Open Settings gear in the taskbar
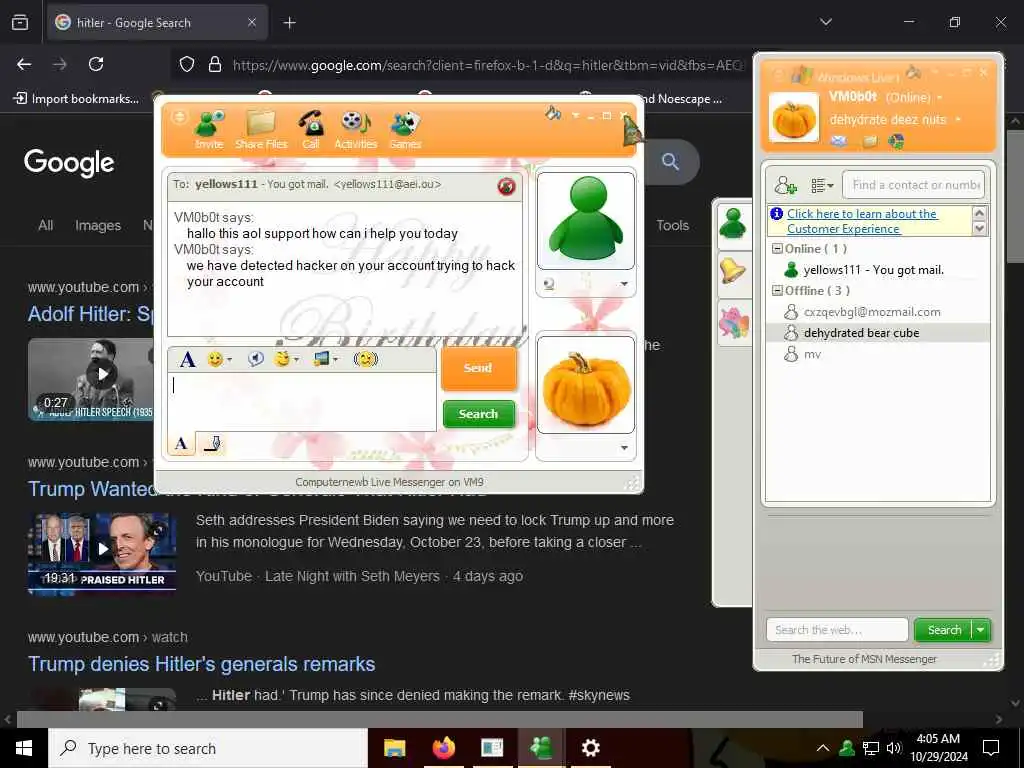 pyautogui.click(x=590, y=748)
